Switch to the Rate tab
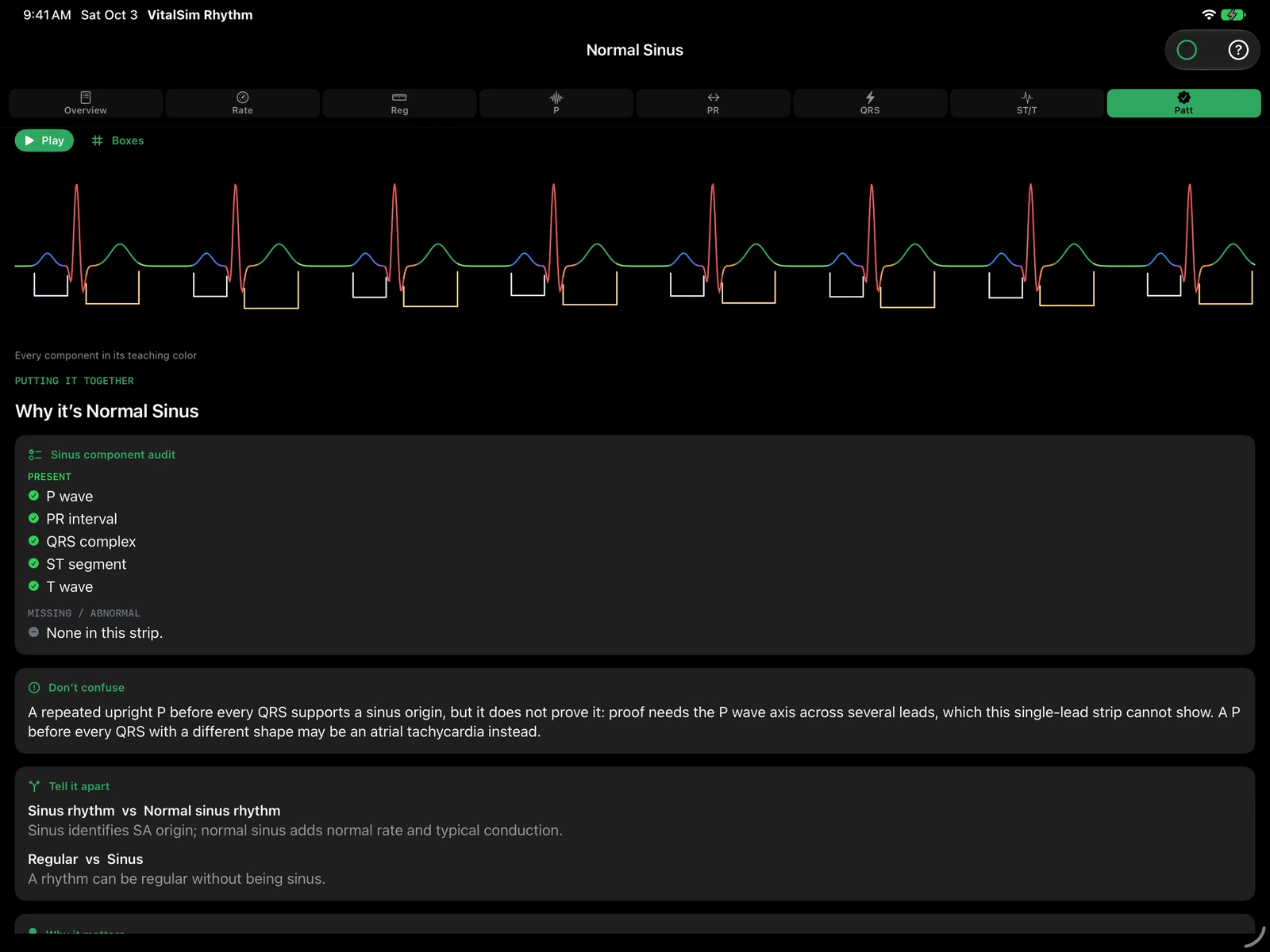This screenshot has width=1270, height=952. 243,103
